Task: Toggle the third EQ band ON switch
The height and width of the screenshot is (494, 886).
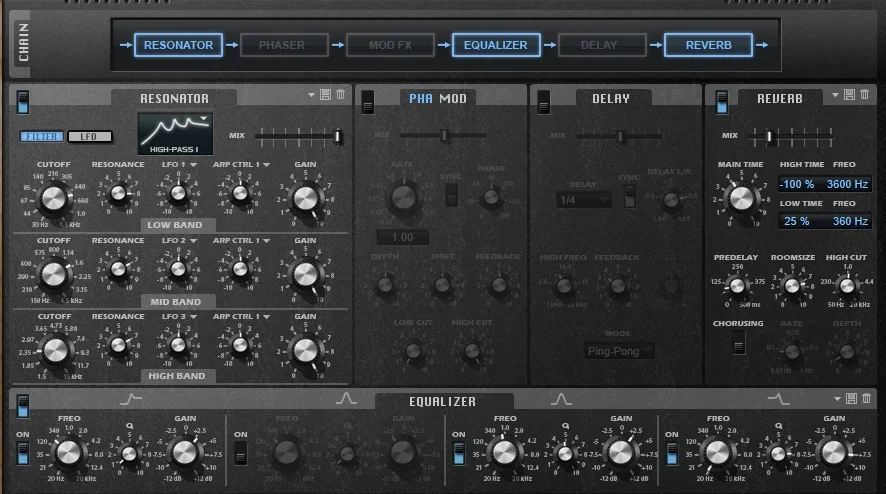Action: 459,453
